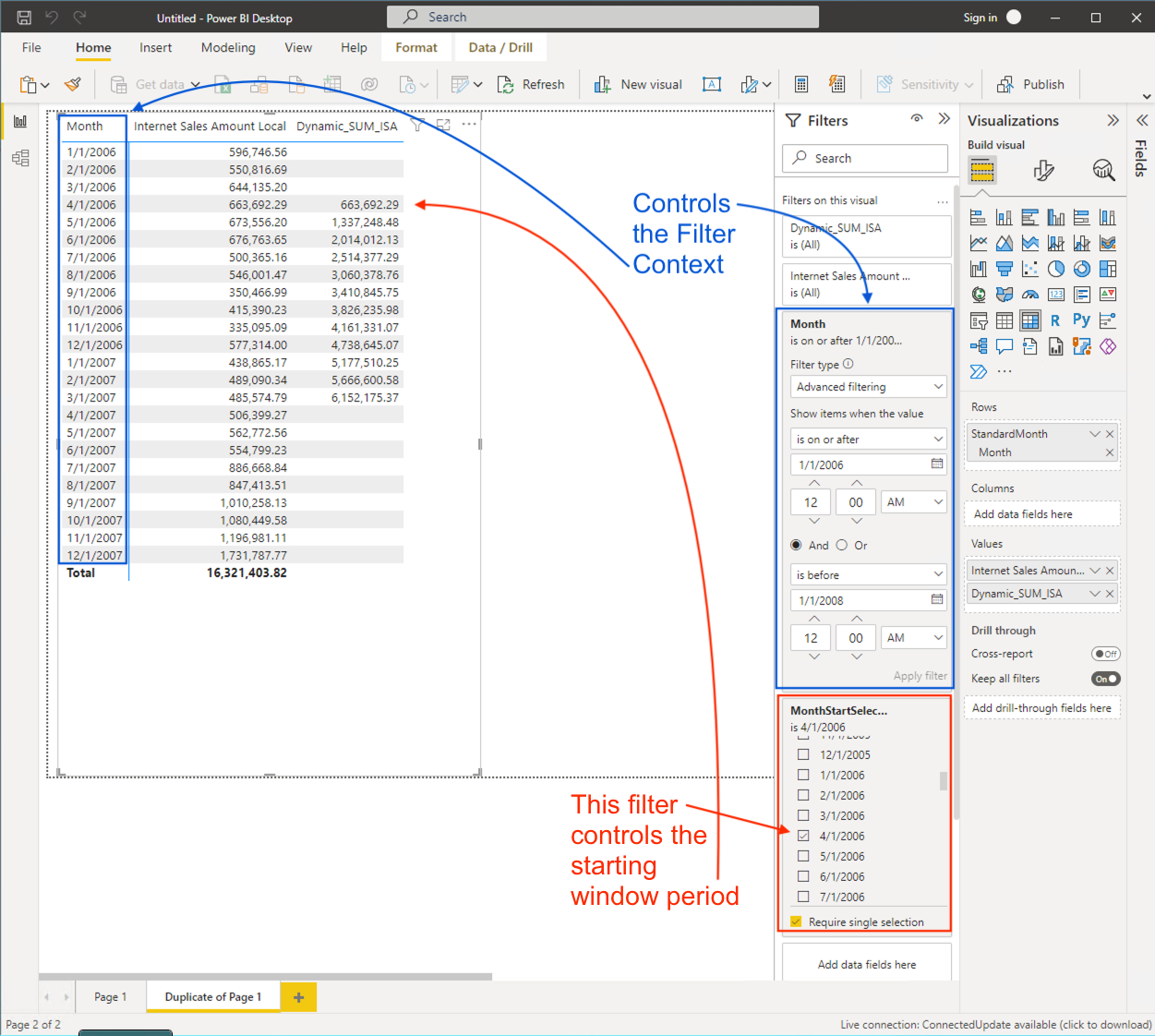This screenshot has height=1036, width=1155.
Task: Select the Gauge visualization icon
Action: pyautogui.click(x=1030, y=295)
